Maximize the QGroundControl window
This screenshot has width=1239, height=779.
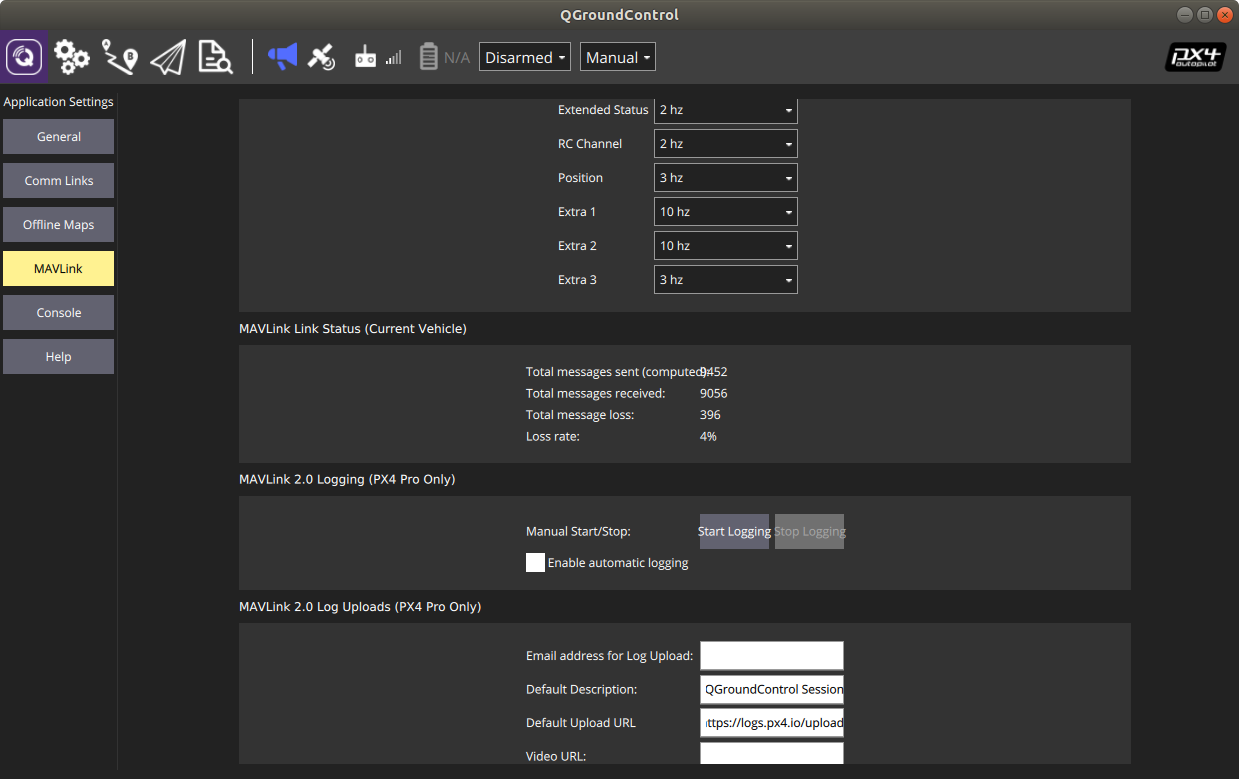(x=1205, y=15)
